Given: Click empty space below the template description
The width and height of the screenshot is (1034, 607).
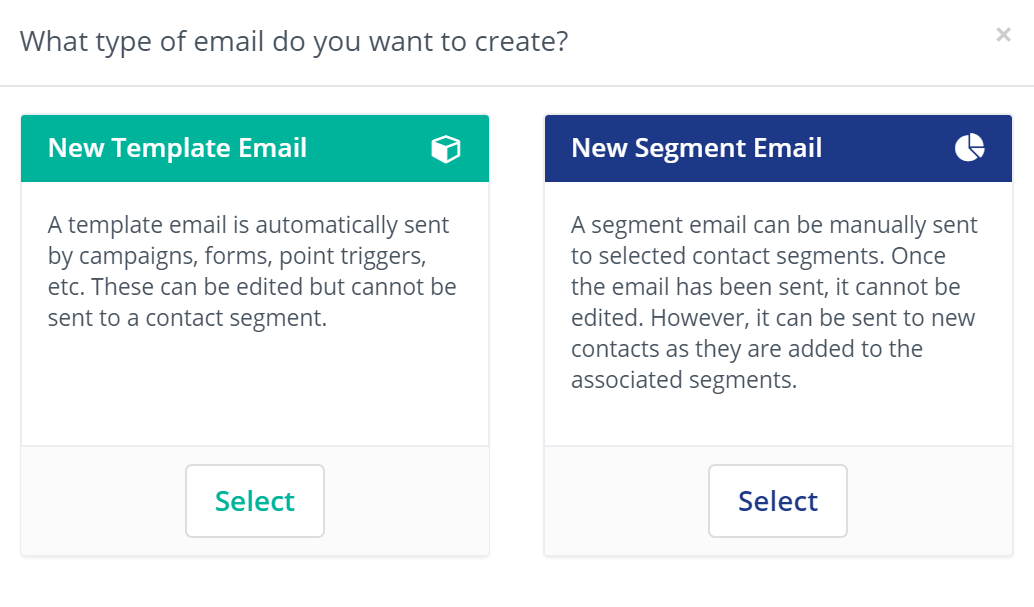Looking at the screenshot, I should pos(255,390).
